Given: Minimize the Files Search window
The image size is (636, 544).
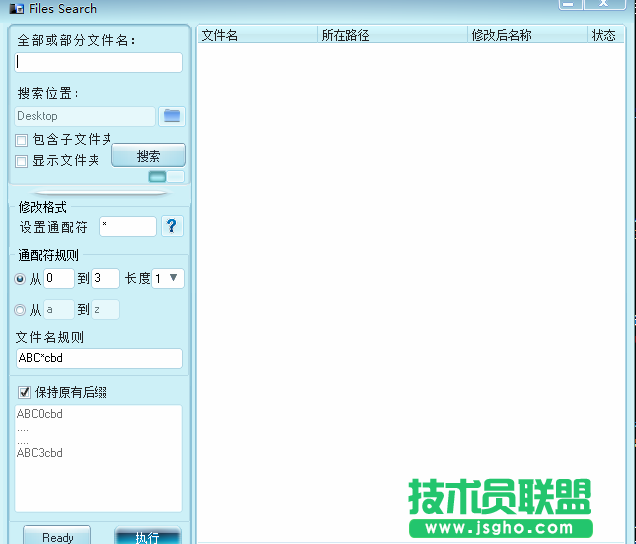Looking at the screenshot, I should pyautogui.click(x=570, y=4).
